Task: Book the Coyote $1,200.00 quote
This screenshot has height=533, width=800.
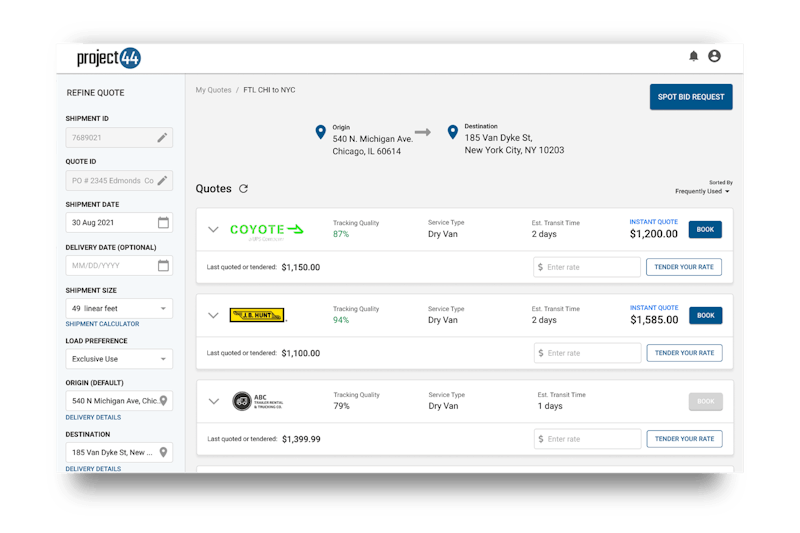Action: pyautogui.click(x=705, y=230)
